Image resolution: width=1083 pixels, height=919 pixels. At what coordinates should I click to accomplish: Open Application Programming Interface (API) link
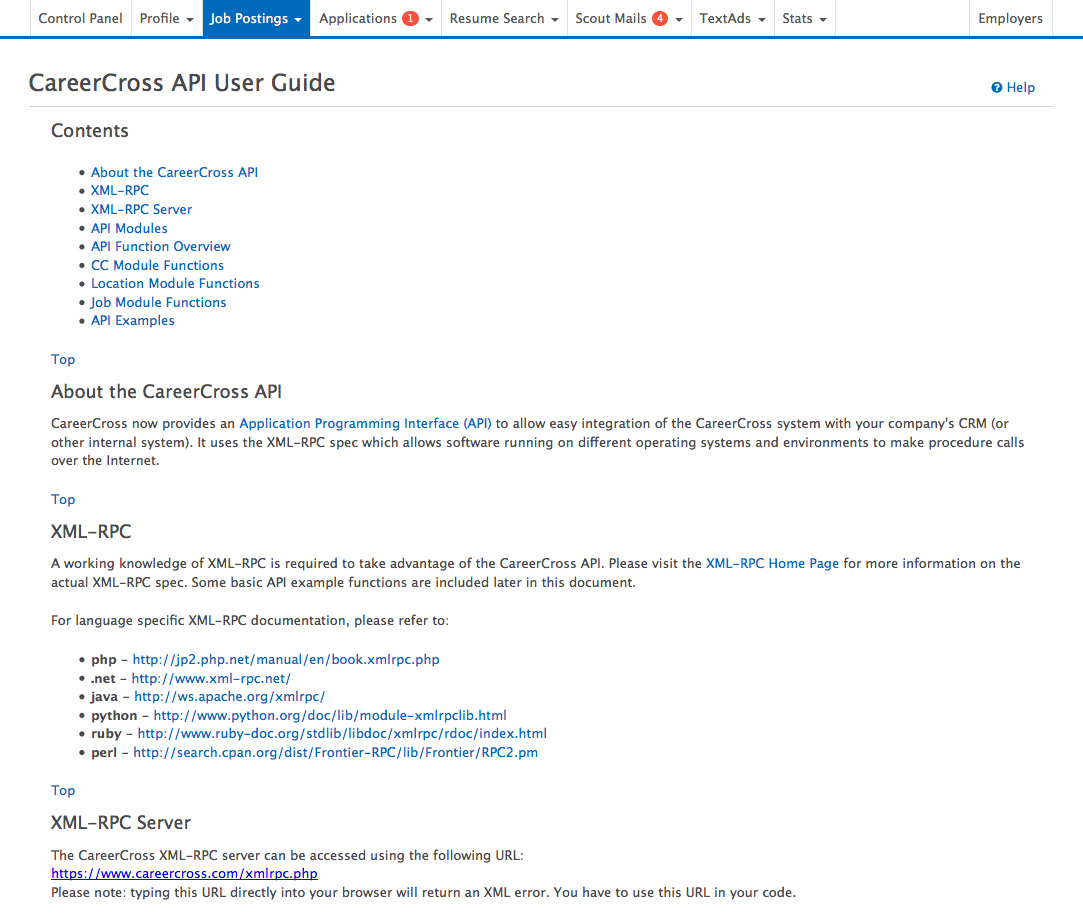[365, 423]
